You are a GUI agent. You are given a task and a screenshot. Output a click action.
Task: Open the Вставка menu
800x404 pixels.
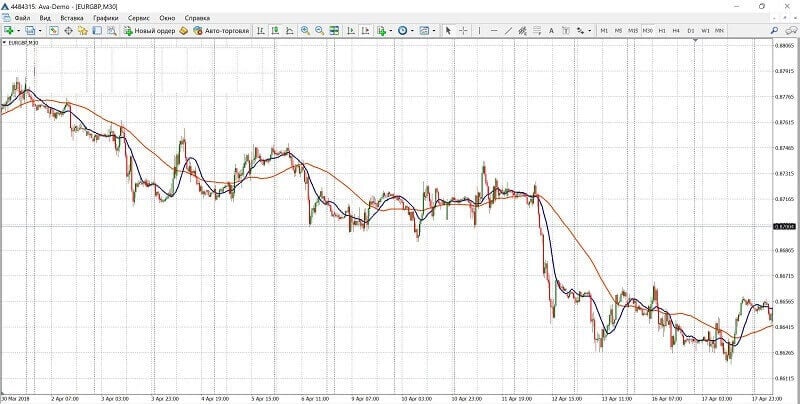[72, 18]
